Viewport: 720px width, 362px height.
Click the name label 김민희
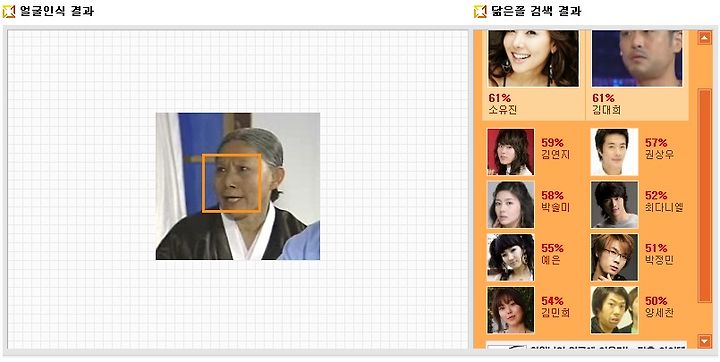coord(556,313)
